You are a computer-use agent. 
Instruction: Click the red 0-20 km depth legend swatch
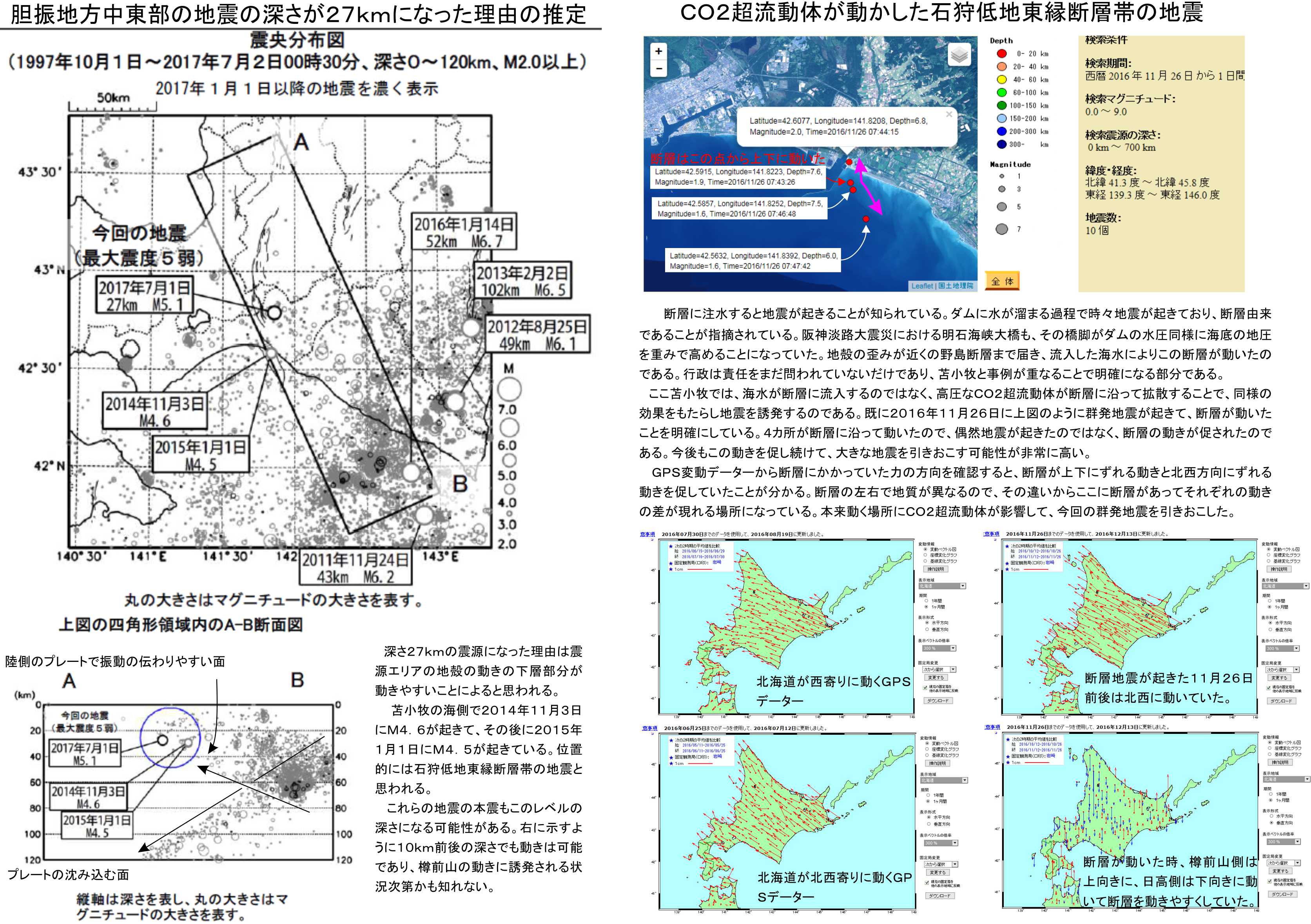click(x=1001, y=54)
